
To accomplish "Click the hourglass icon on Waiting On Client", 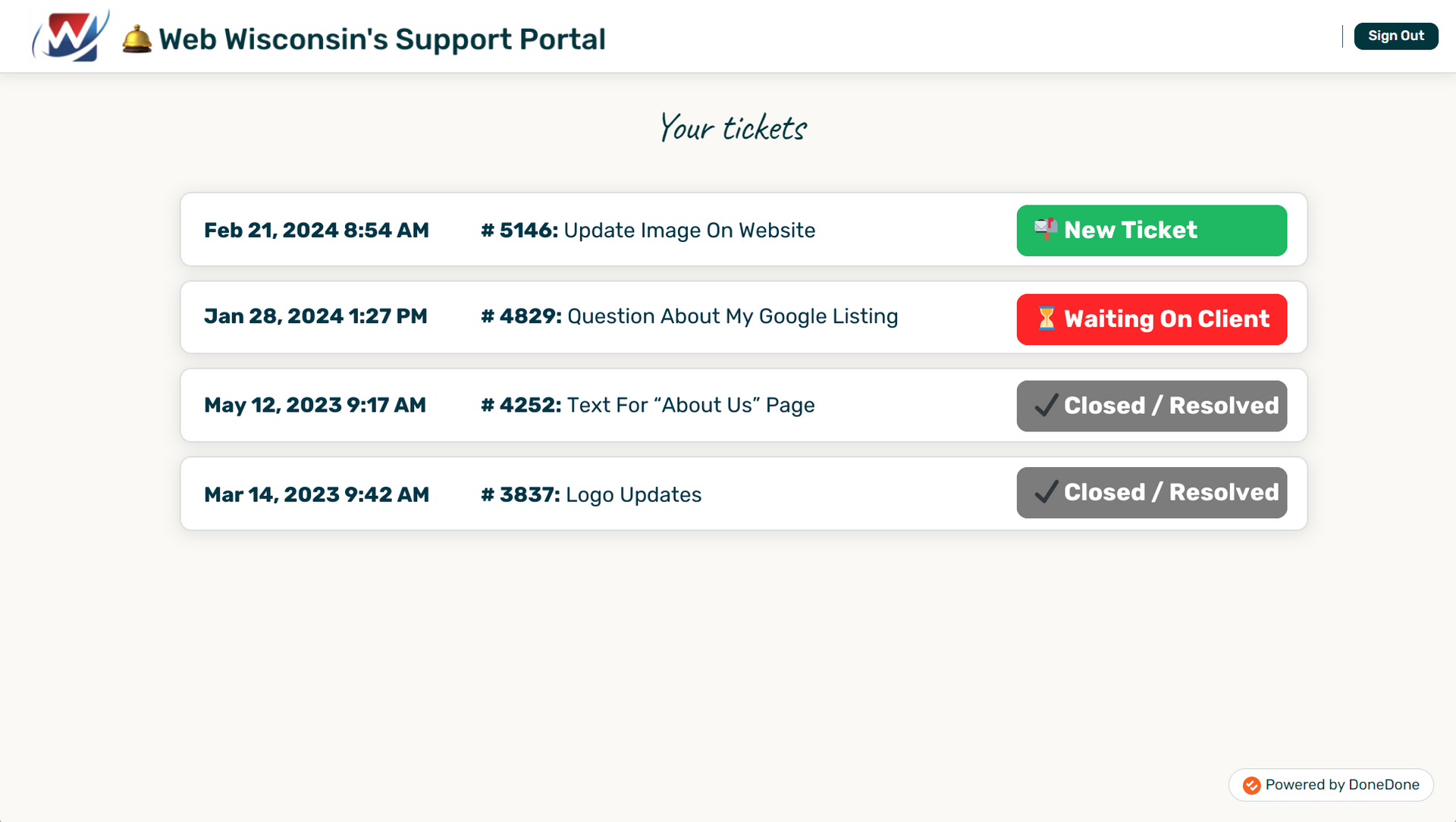I will (x=1046, y=318).
